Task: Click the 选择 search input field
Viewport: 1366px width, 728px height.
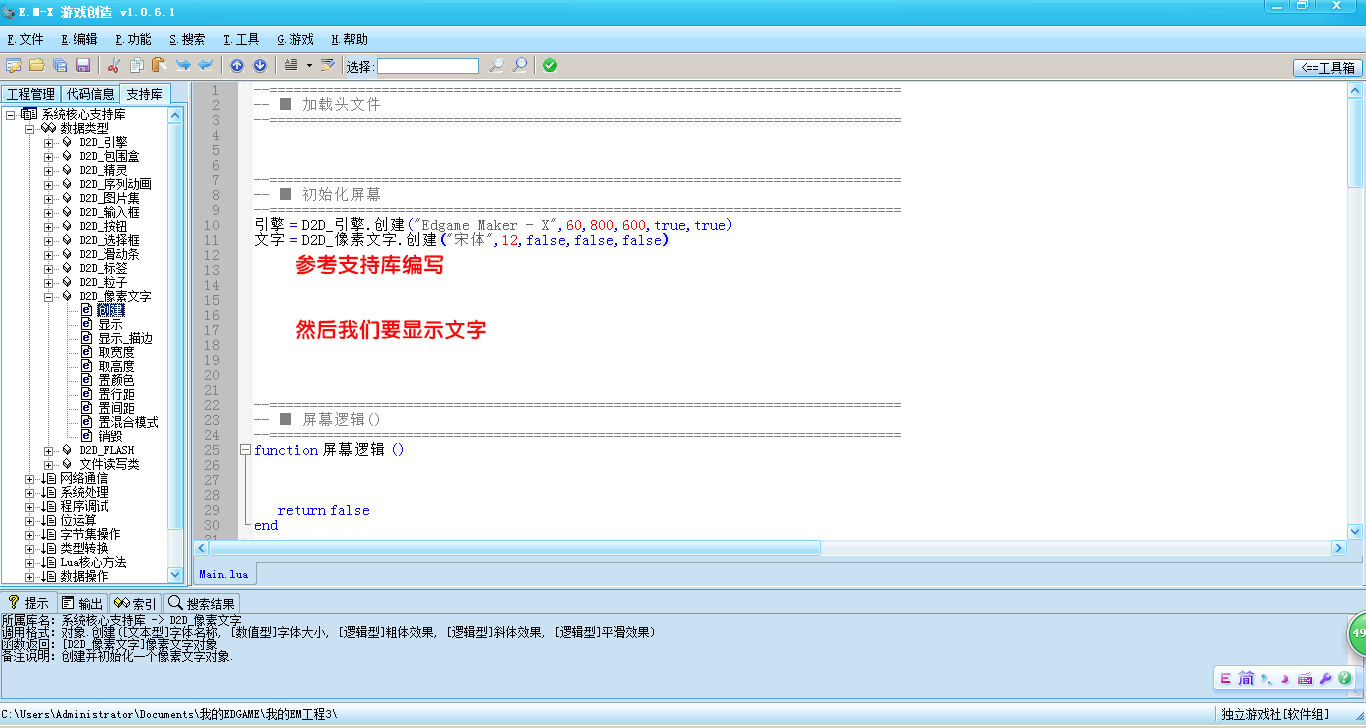Action: pos(428,66)
